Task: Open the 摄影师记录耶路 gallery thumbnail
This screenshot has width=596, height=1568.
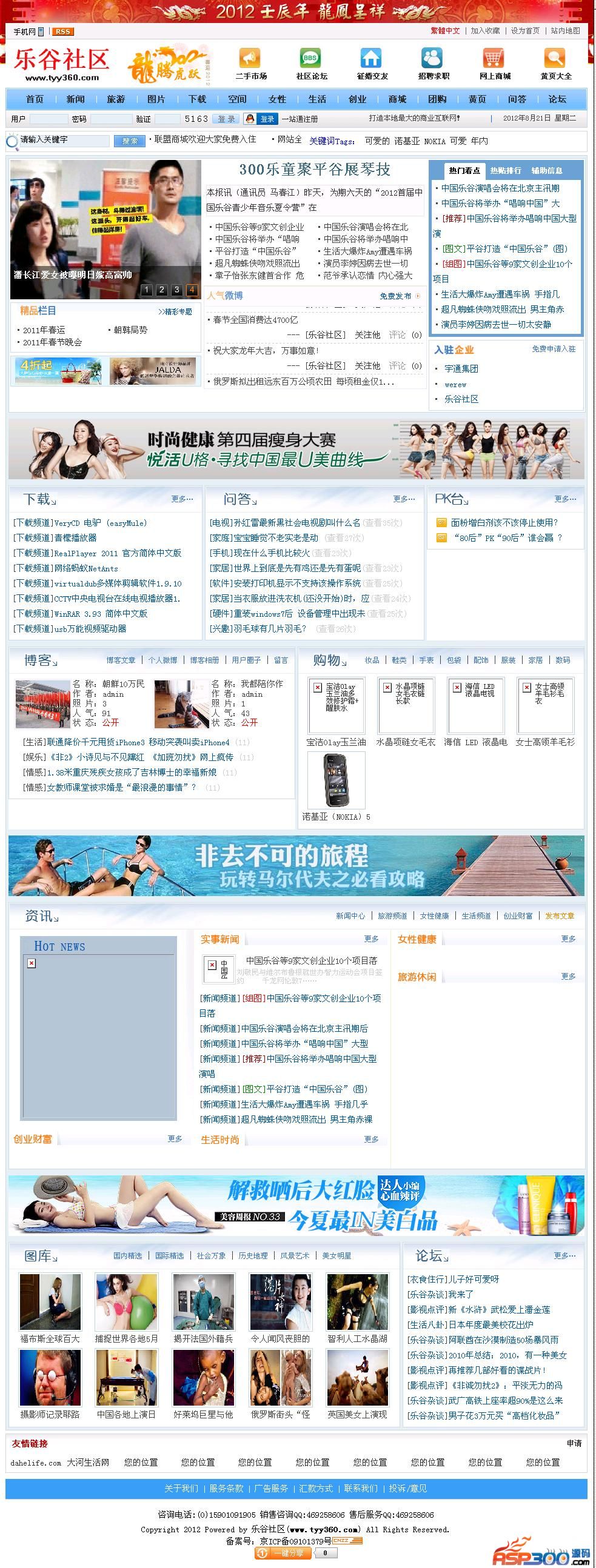Action: (50, 1378)
